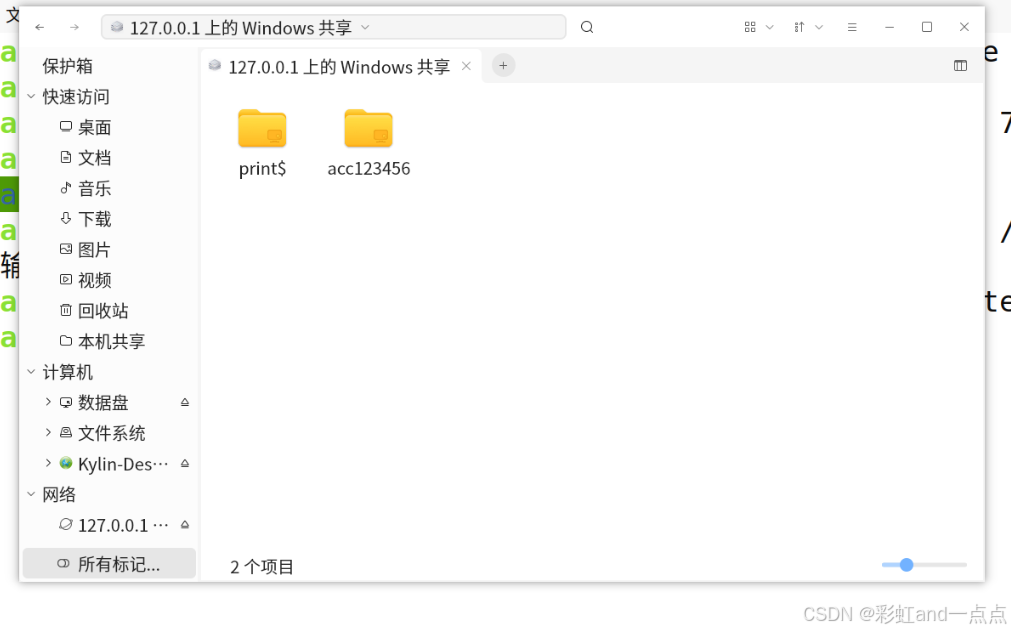
Task: Collapse the 快速访问 section
Action: pos(31,97)
